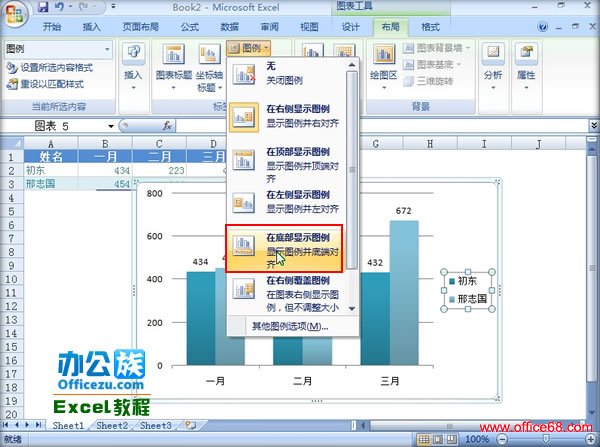Click the 三维旋转 3D rotation icon

409,81
